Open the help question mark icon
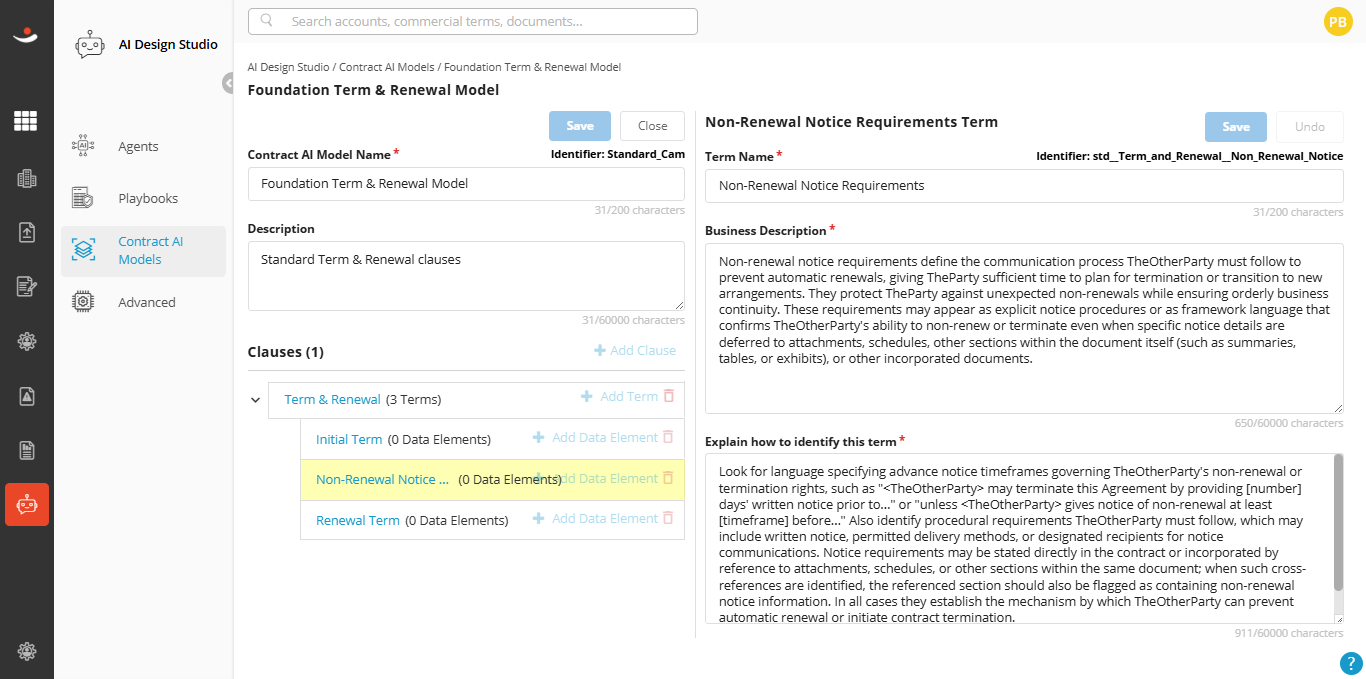Screen dimensions: 1366x679 (x=1350, y=663)
